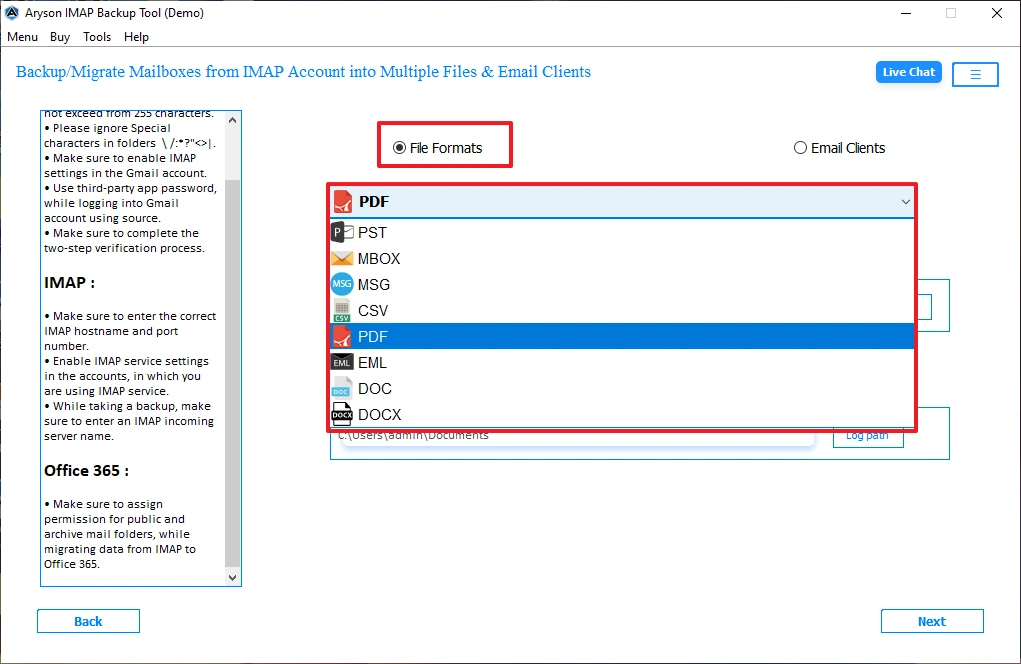Start a Live Chat session
This screenshot has width=1021, height=664.
[x=908, y=71]
